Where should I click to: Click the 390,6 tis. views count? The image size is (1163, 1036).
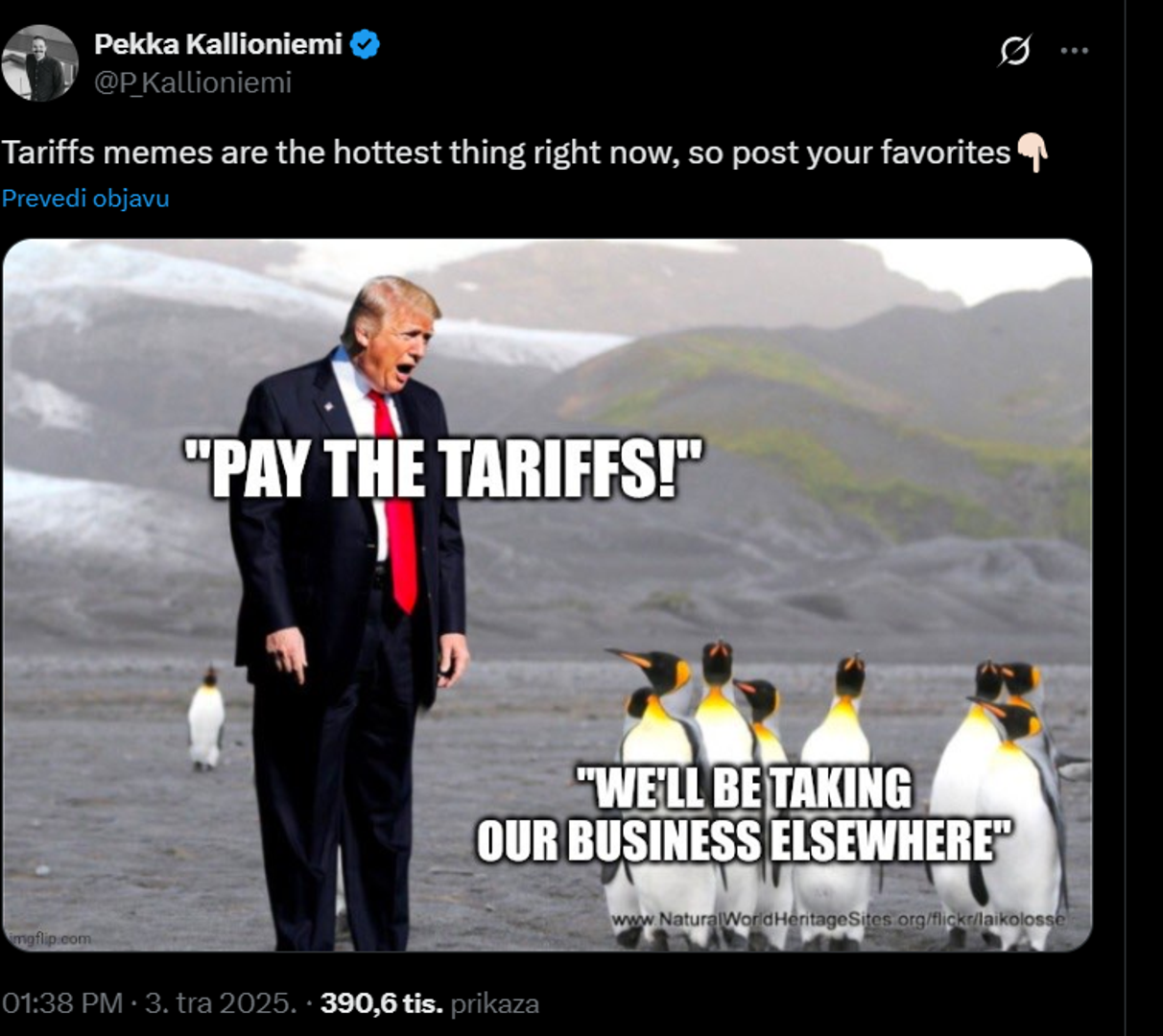382,1003
